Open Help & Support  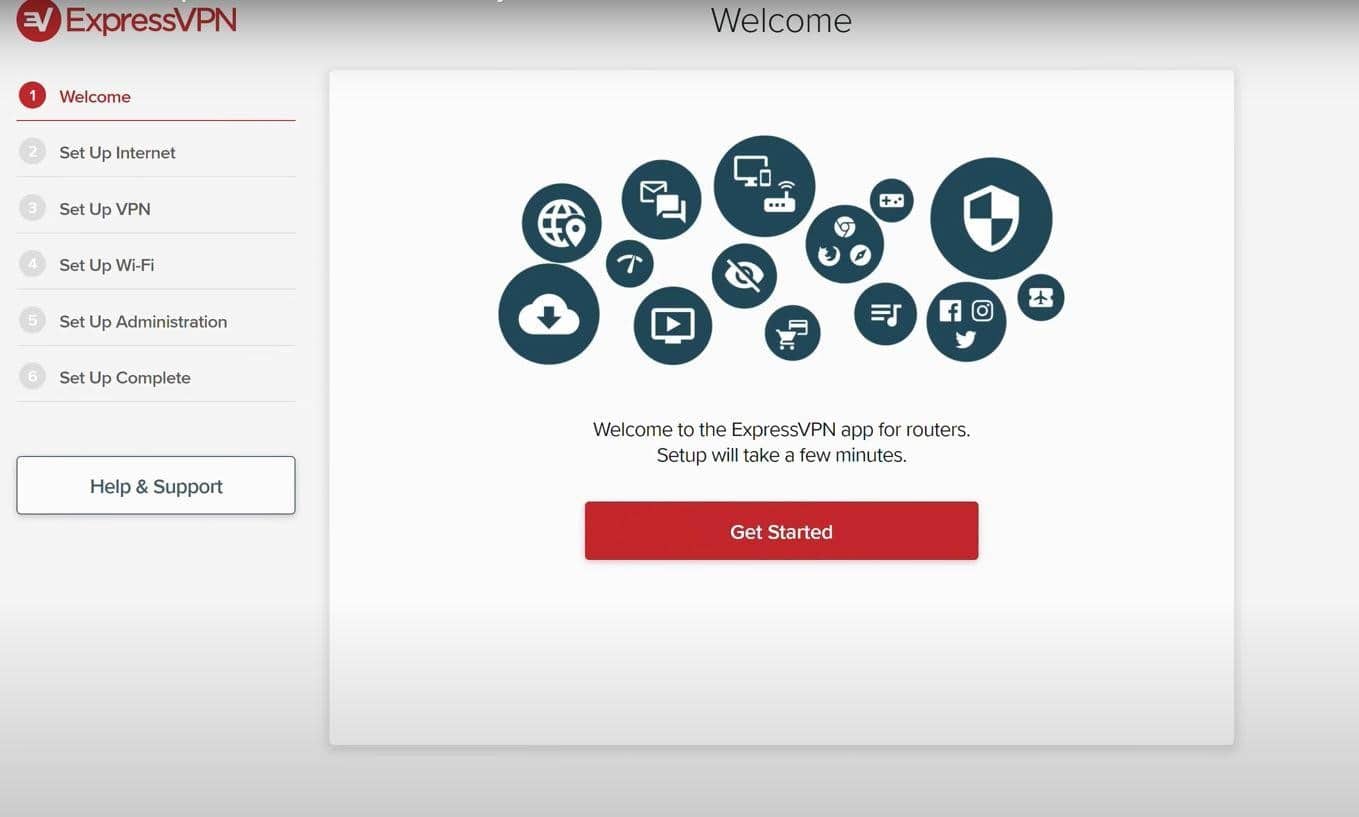pos(156,486)
